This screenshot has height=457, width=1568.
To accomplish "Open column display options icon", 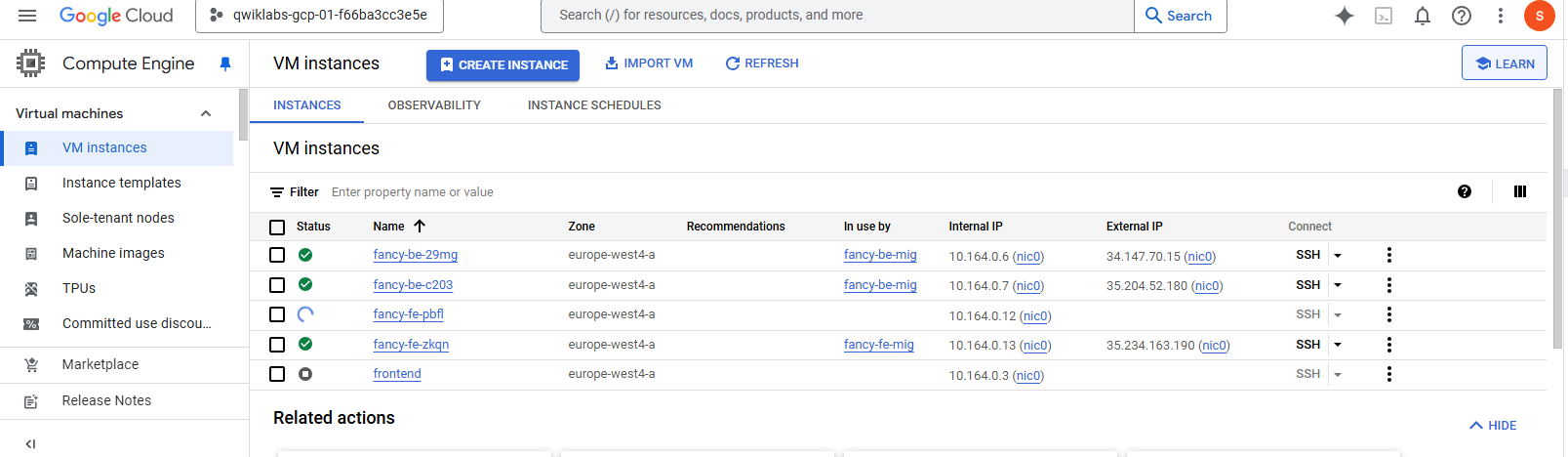I will pyautogui.click(x=1520, y=191).
